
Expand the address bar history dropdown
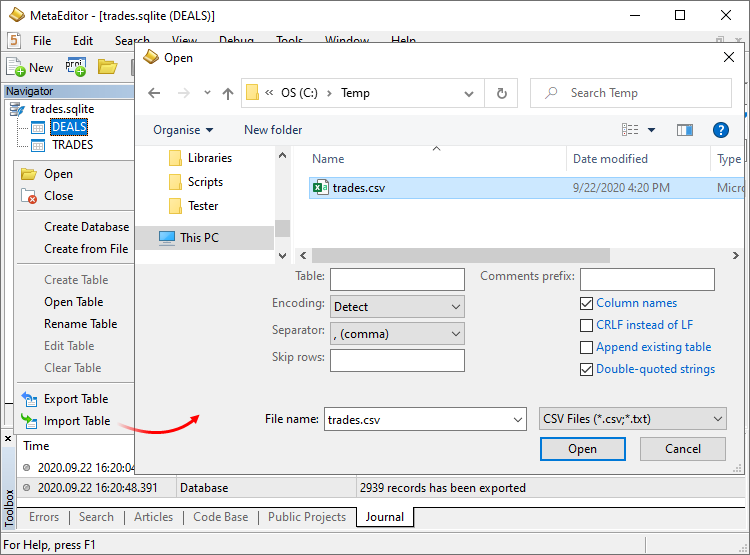click(x=469, y=93)
